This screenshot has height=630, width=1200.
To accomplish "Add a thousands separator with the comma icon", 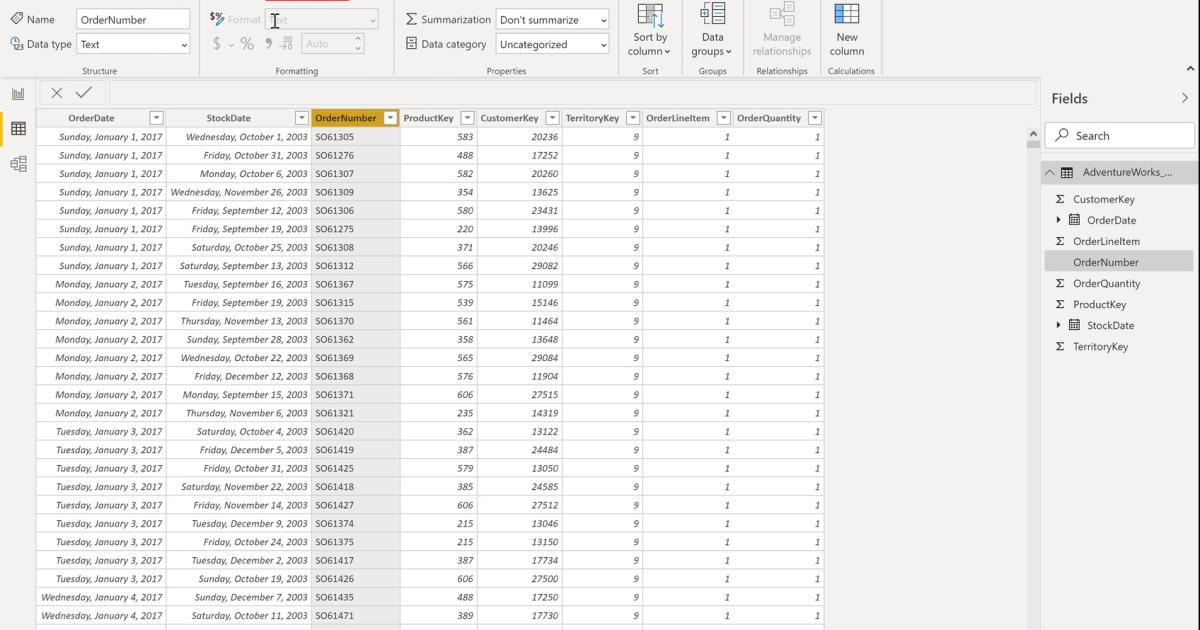I will pyautogui.click(x=268, y=44).
